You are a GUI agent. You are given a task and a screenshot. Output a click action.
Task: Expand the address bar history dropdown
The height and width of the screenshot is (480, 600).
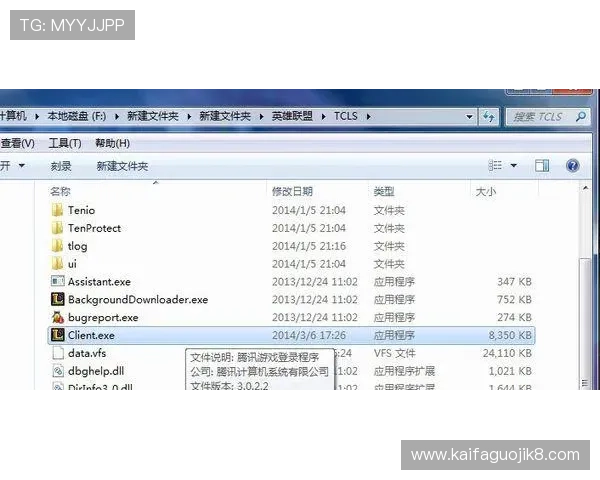click(x=469, y=116)
